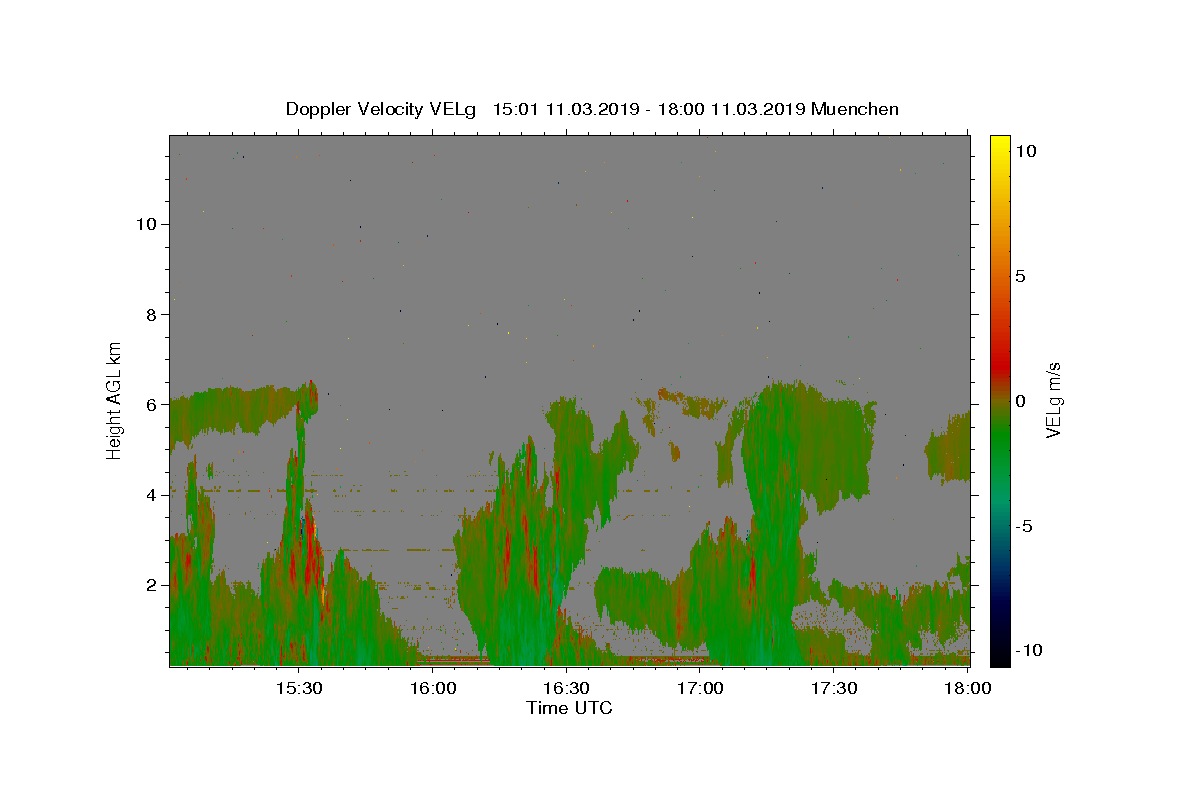Click the colorbar value 0
Viewport: 1200px width, 800px height.
pyautogui.click(x=1020, y=401)
